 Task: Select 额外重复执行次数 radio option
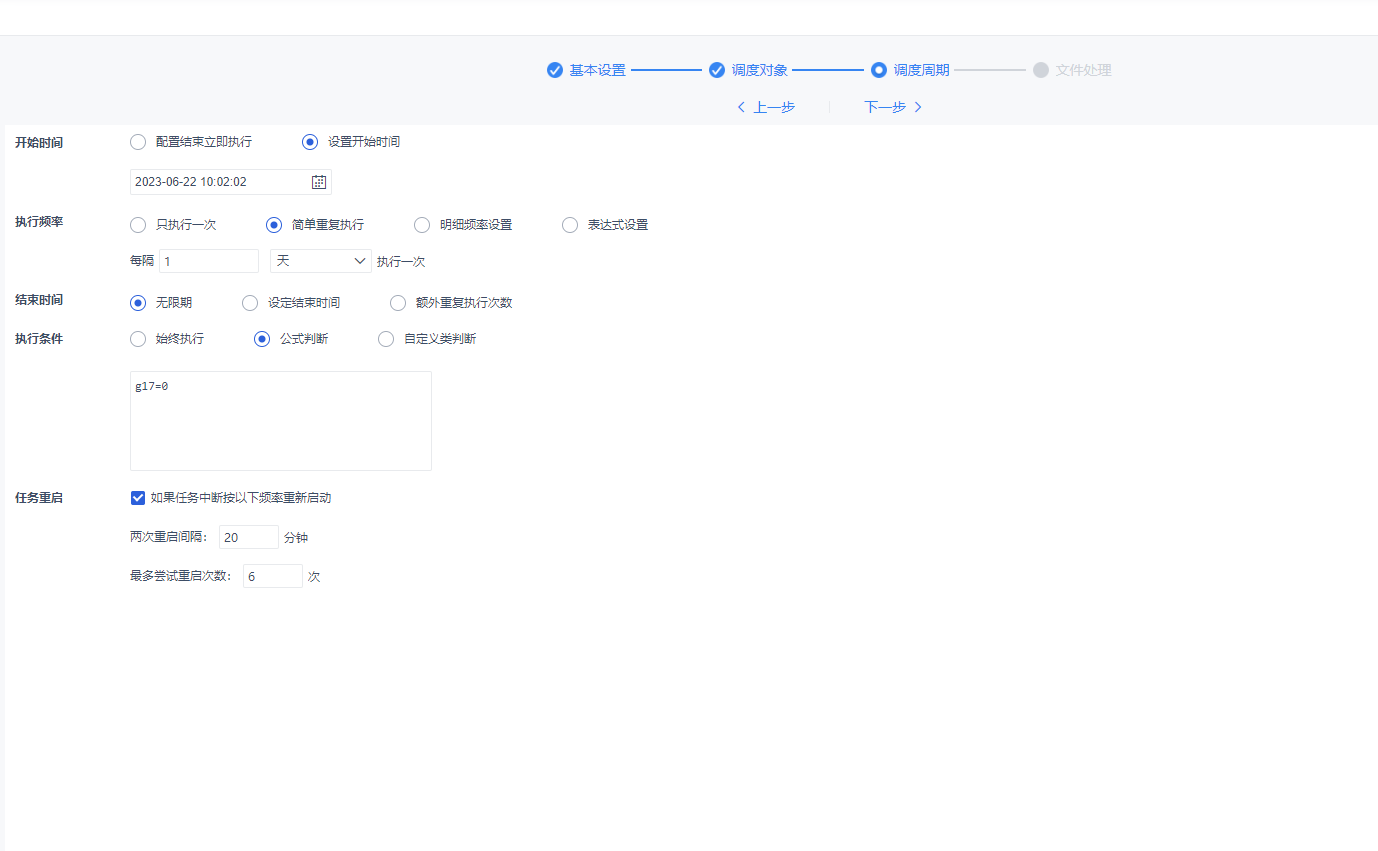click(x=398, y=303)
